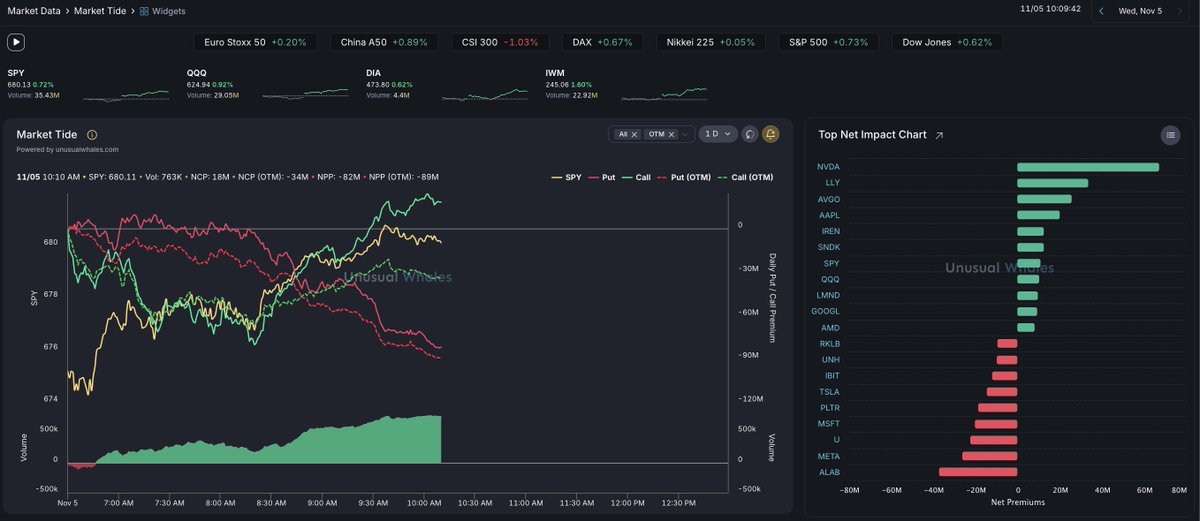This screenshot has width=1200, height=521.
Task: Click IWM sparkline chart
Action: [x=664, y=94]
